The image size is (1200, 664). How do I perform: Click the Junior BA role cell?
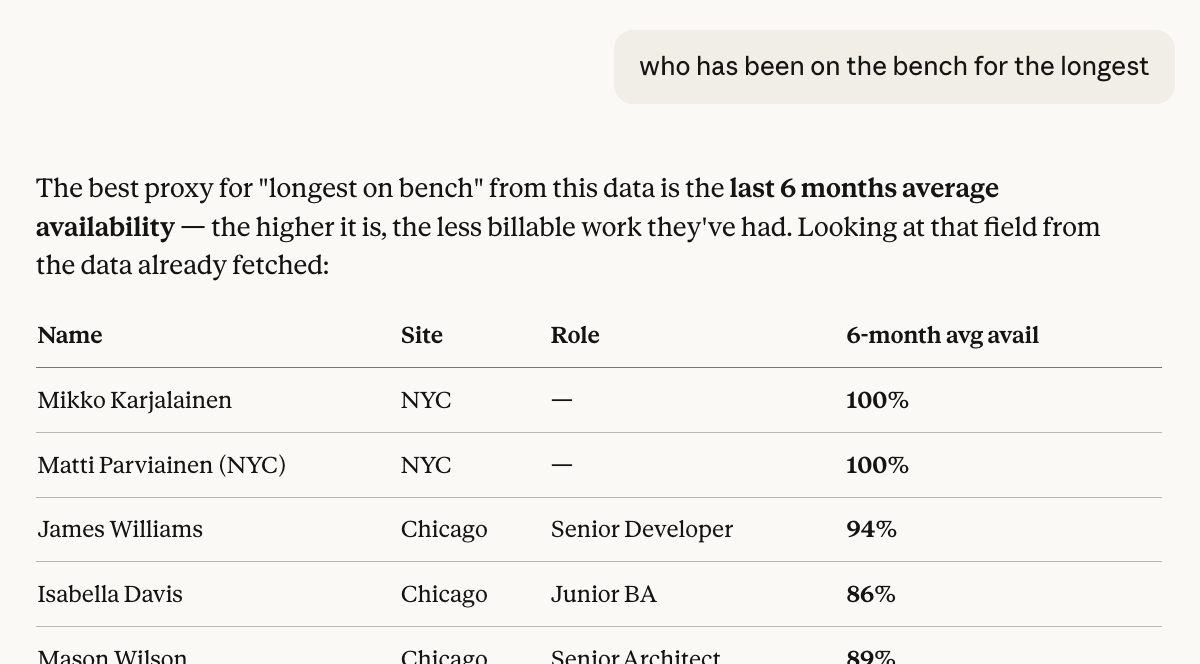(x=604, y=594)
